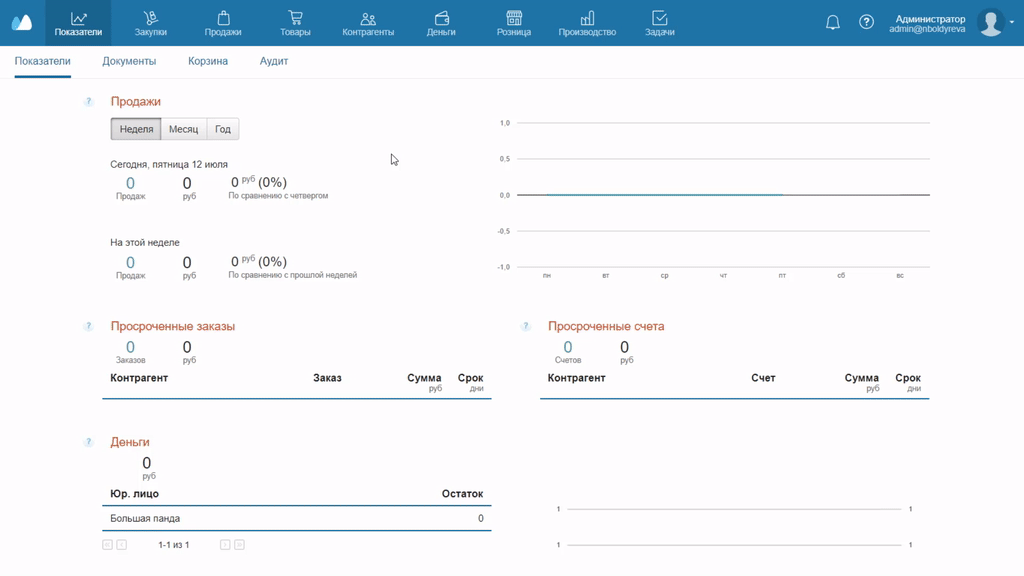Click the Большая панда table row
This screenshot has height=576, width=1024.
296,518
